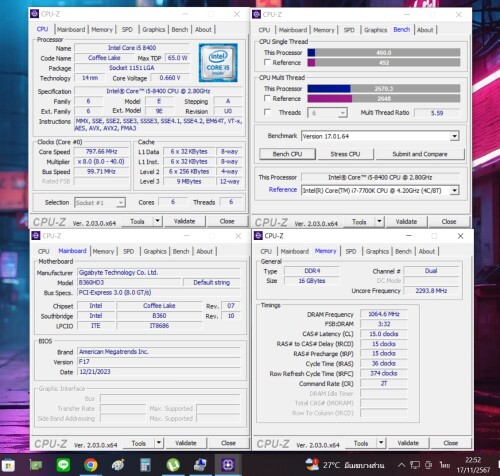Open SPD tab in CPU window
Screen dimensions: 500x476
(x=127, y=29)
